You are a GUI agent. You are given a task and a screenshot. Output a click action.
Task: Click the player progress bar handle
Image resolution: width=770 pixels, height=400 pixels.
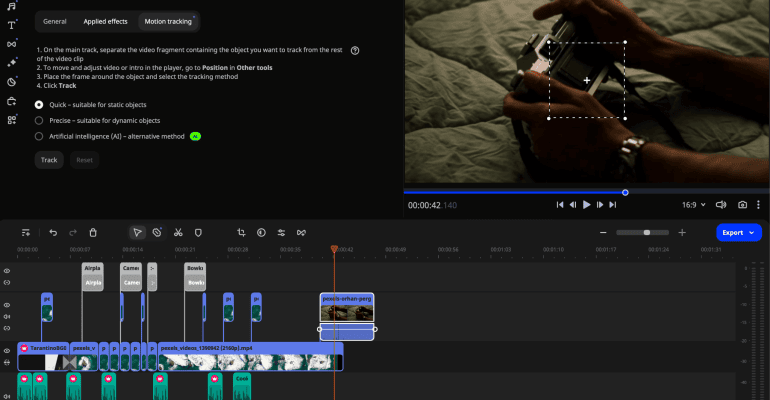coord(625,192)
